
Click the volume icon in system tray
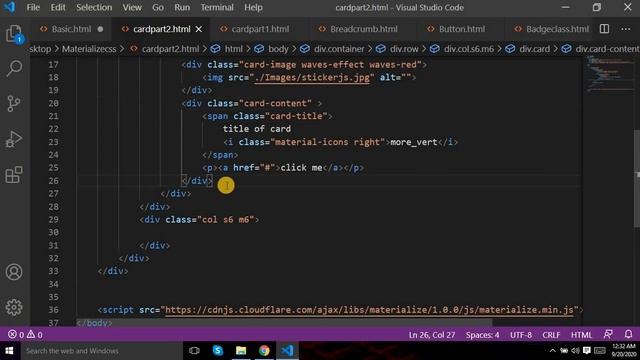pyautogui.click(x=576, y=351)
